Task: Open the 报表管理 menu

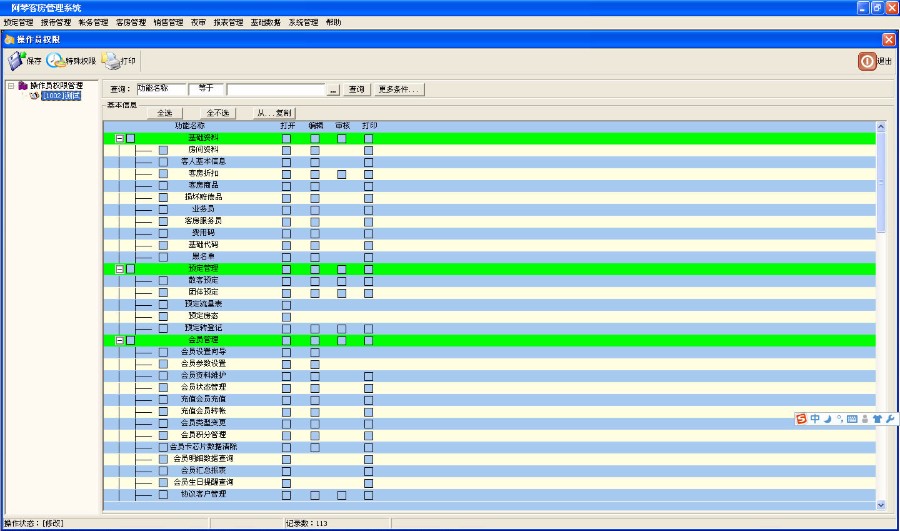Action: pos(228,22)
